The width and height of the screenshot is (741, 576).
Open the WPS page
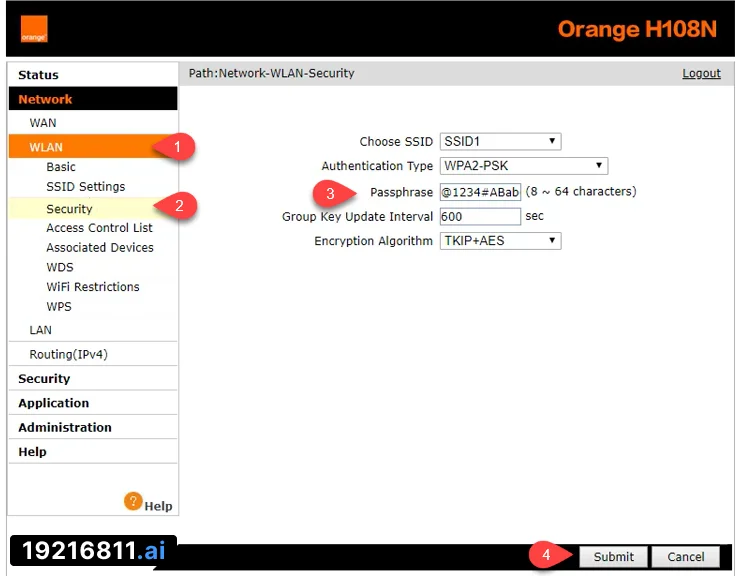59,307
